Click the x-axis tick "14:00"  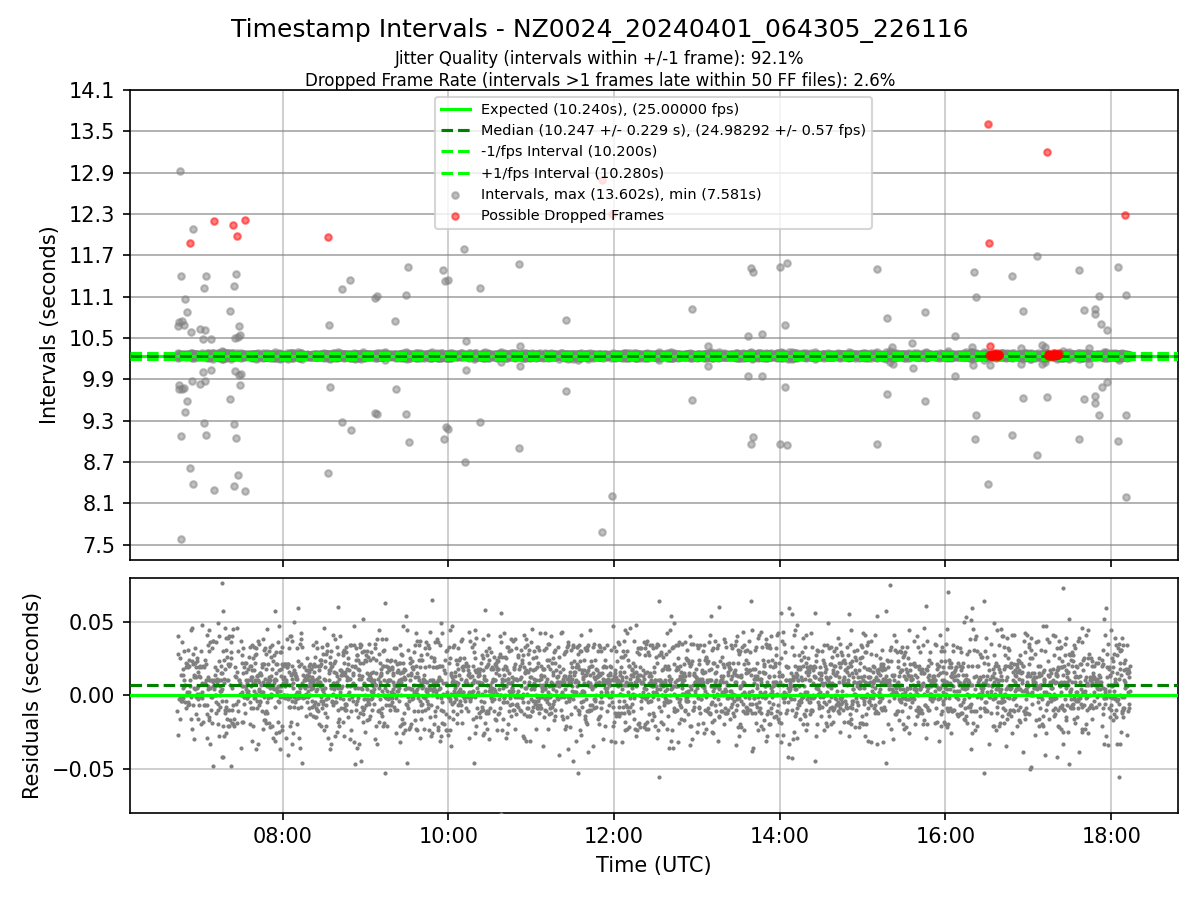779,835
